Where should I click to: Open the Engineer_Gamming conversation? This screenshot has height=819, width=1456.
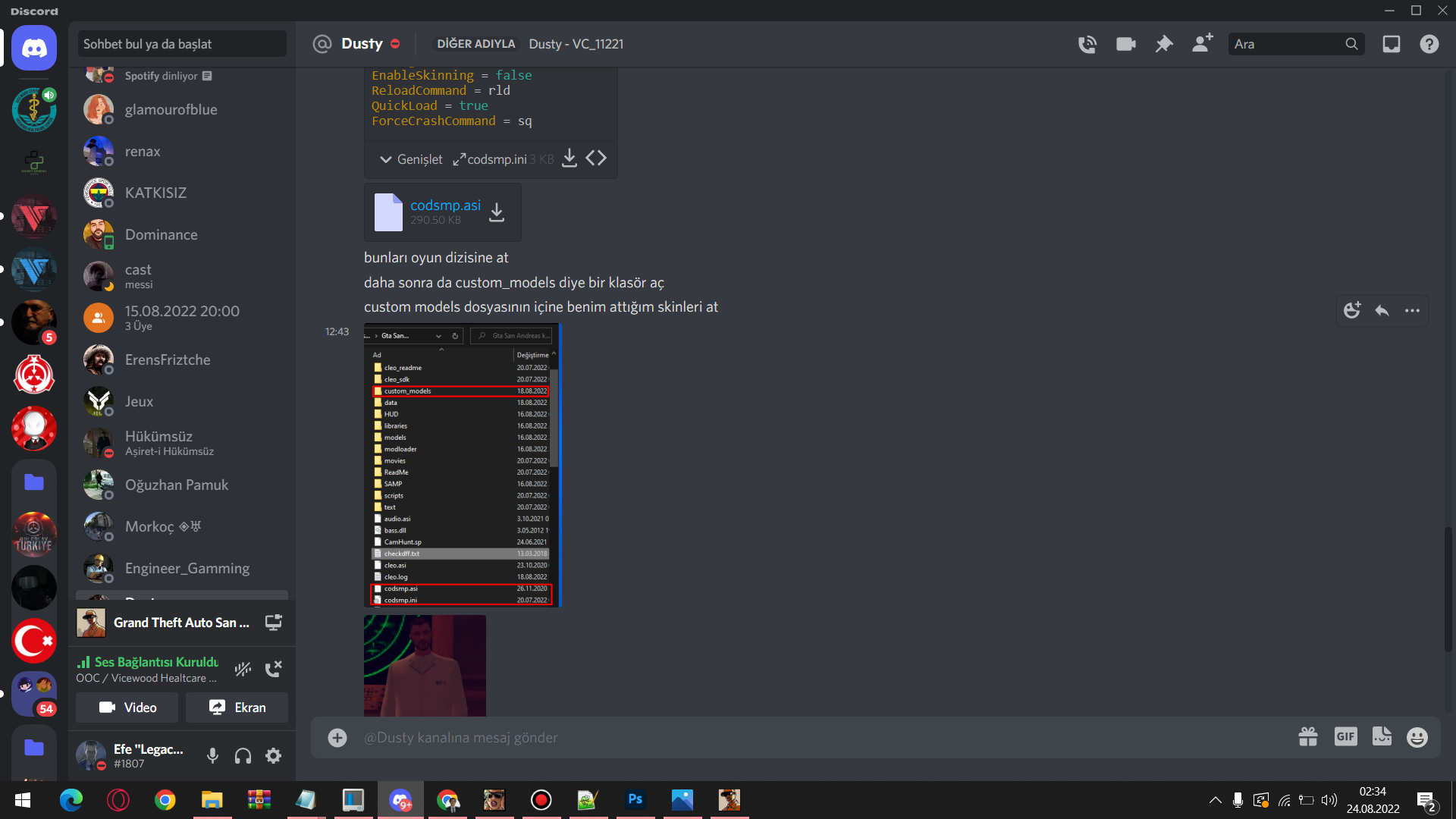[x=182, y=568]
